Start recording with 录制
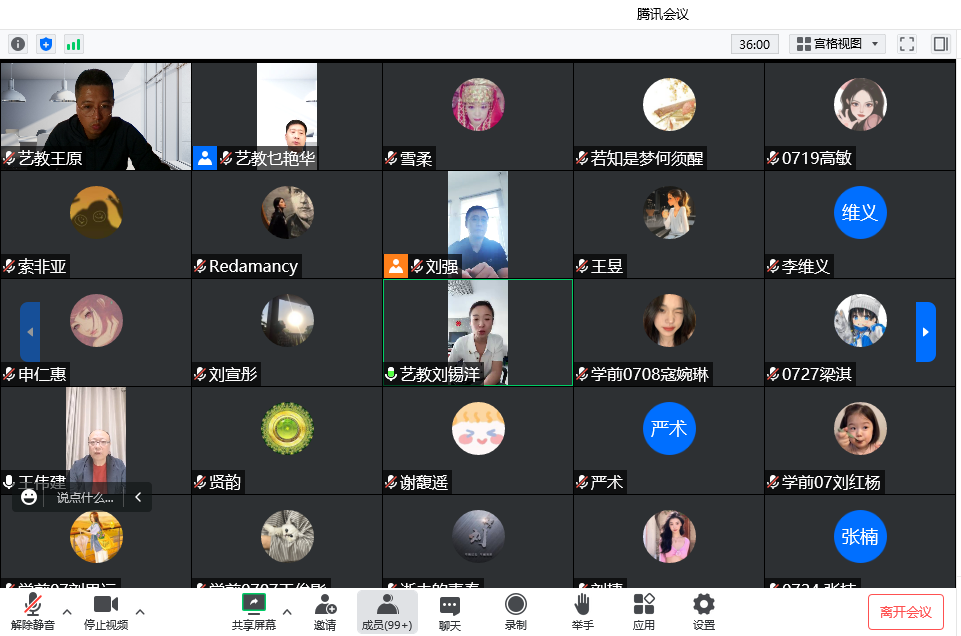 [516, 611]
